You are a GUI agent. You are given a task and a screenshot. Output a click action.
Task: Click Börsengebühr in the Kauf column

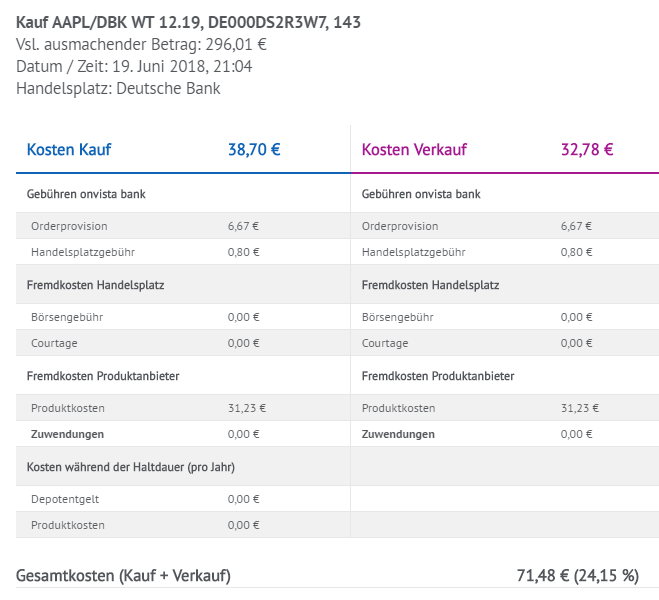tap(67, 317)
